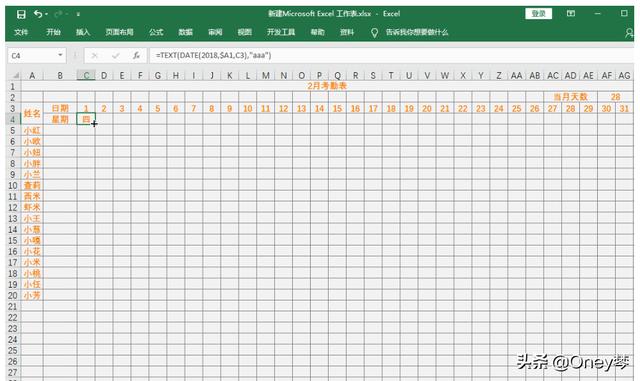Image resolution: width=640 pixels, height=381 pixels.
Task: Switch to the 视图 tab
Action: pos(244,32)
